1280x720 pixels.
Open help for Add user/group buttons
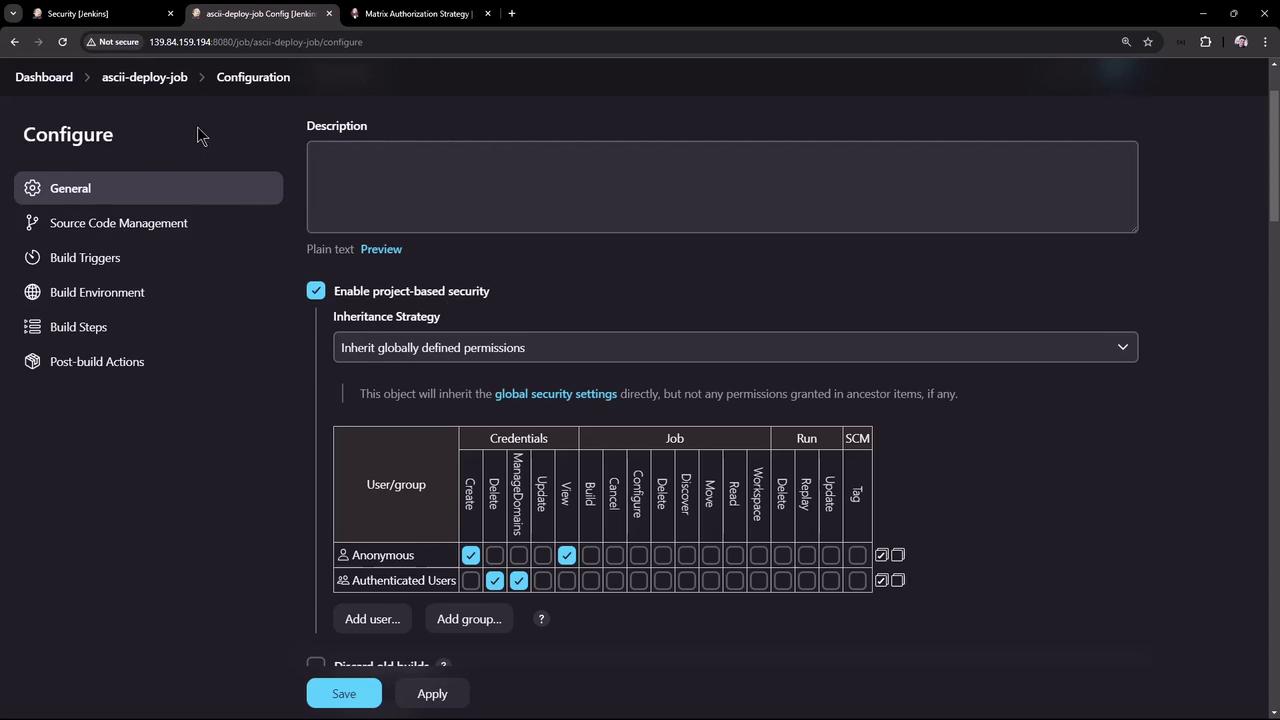pyautogui.click(x=541, y=619)
